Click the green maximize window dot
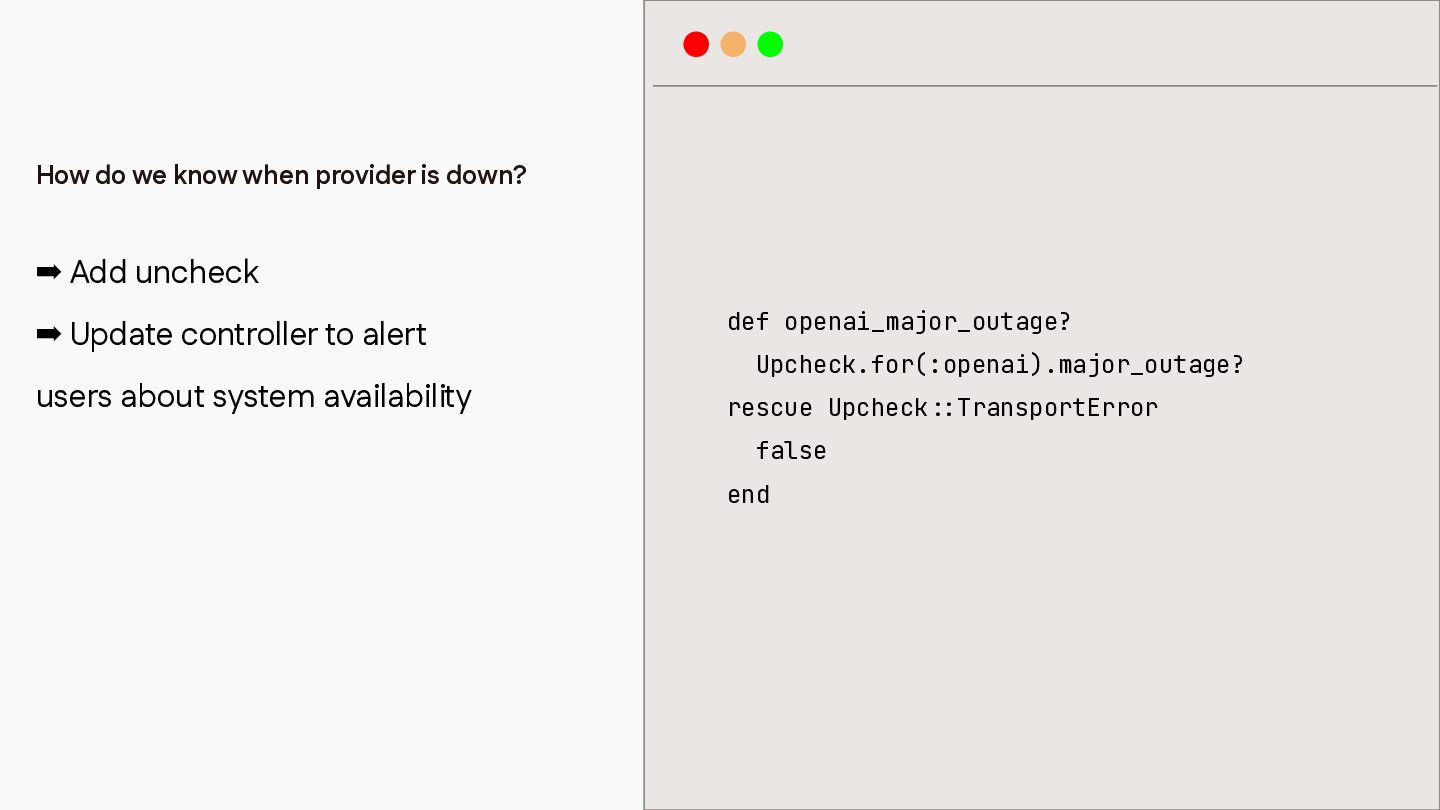 coord(770,44)
